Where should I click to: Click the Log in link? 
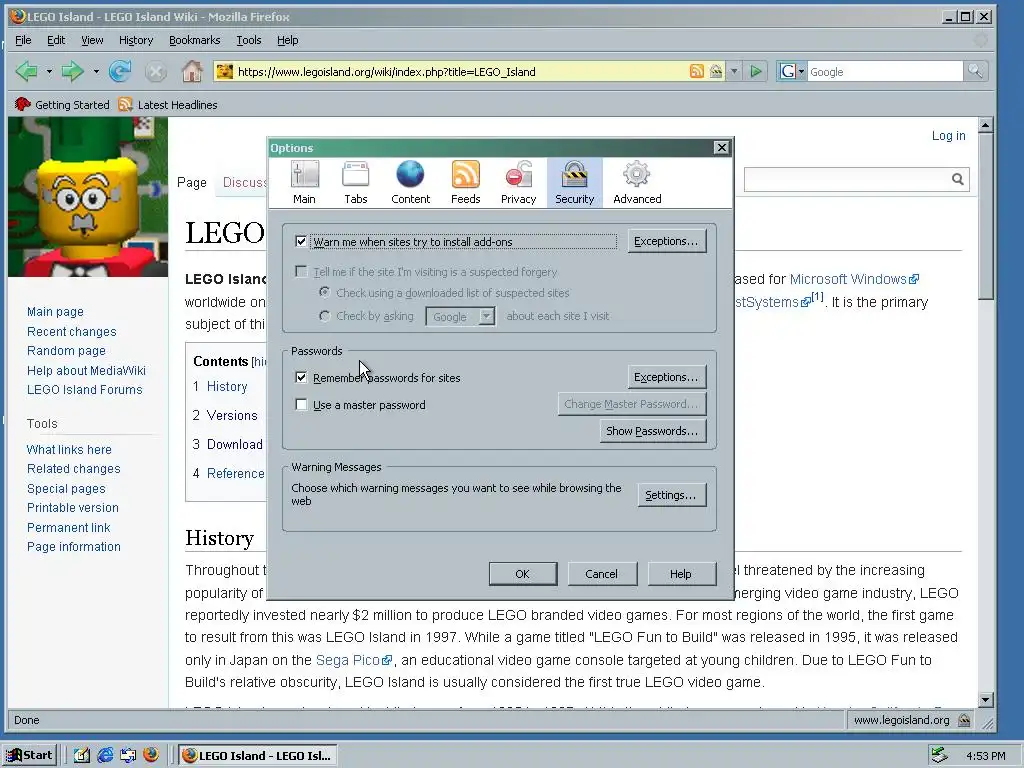[x=948, y=135]
